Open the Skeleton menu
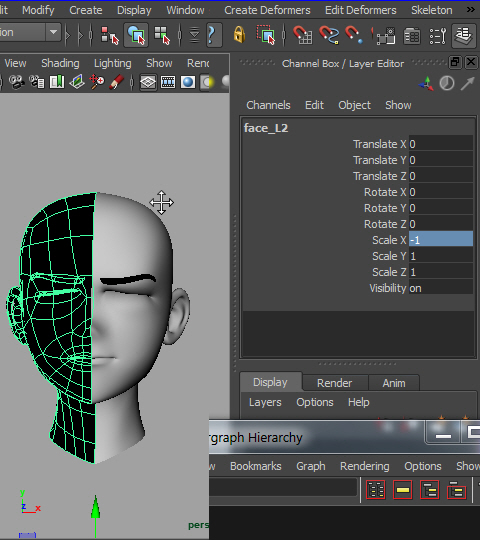Image resolution: width=480 pixels, height=540 pixels. 431,10
